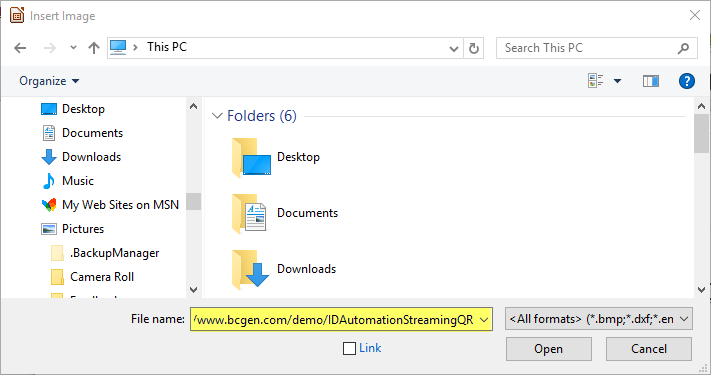Click the Desktop monitor icon in sidebar
The width and height of the screenshot is (711, 375).
(x=49, y=109)
